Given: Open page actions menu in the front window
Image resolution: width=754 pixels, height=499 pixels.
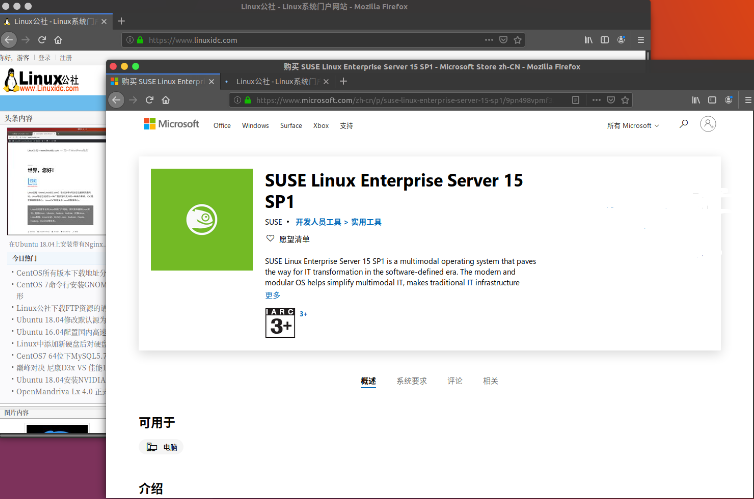Looking at the screenshot, I should (596, 100).
